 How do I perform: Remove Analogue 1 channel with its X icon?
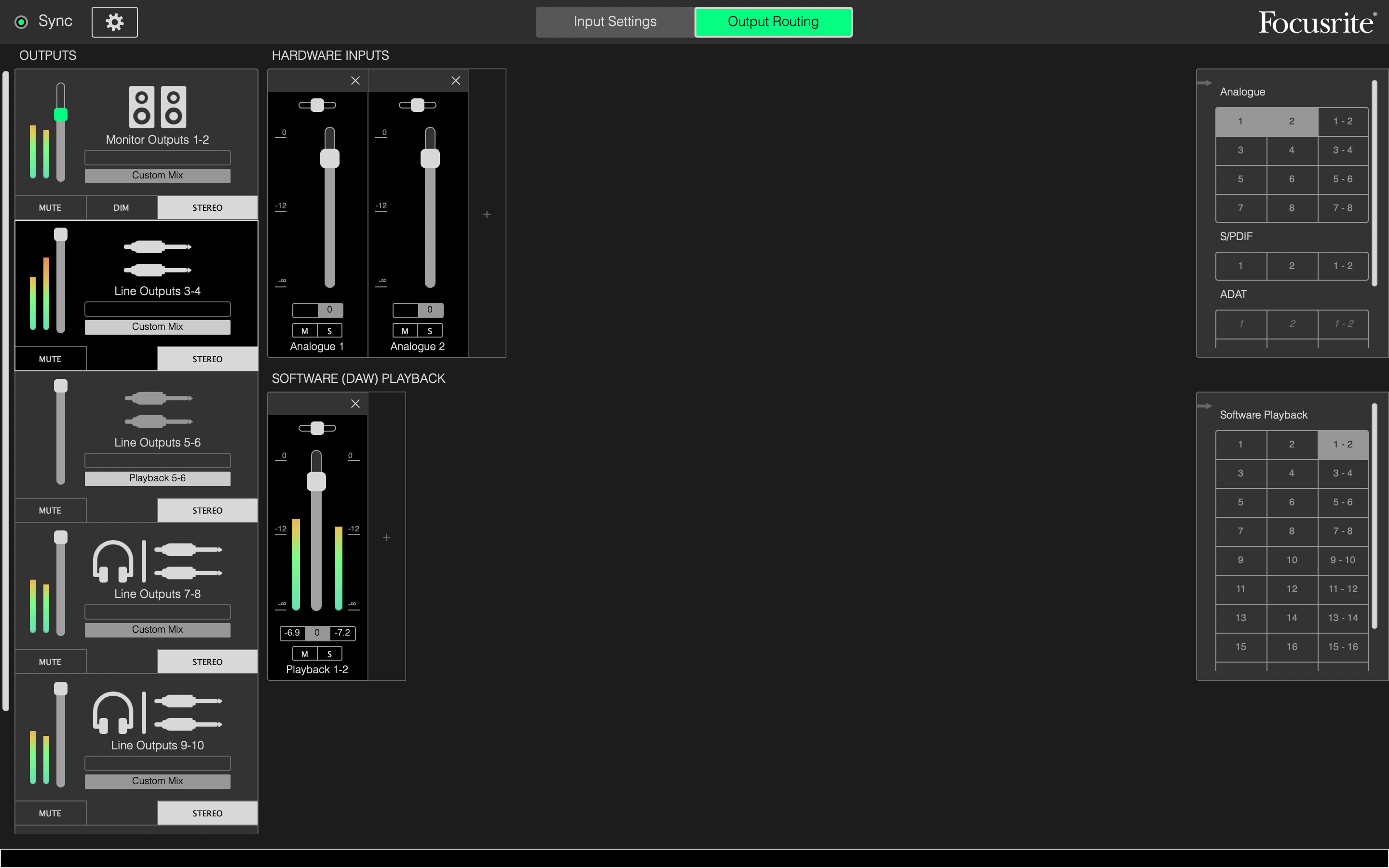(355, 81)
